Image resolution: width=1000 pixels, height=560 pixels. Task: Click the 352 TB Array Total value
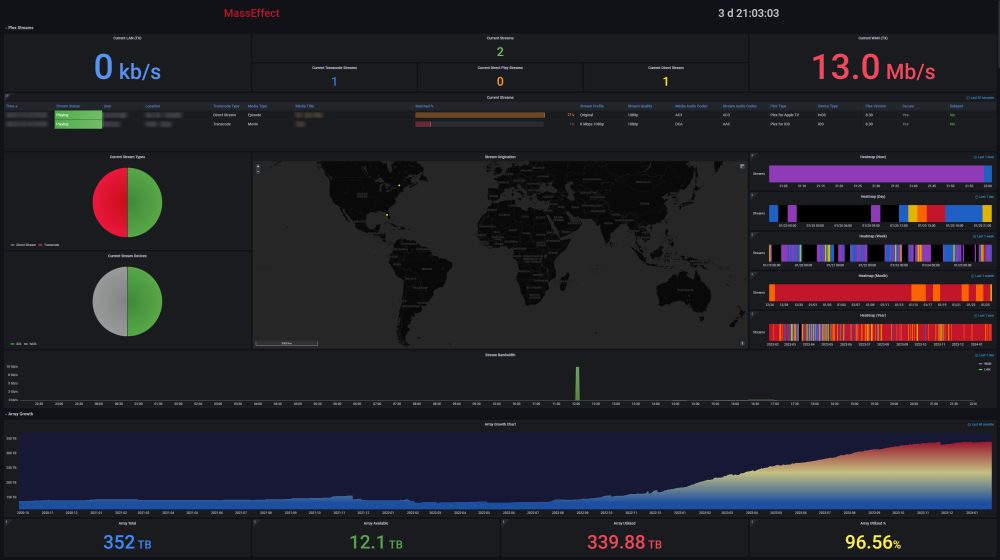pos(127,543)
